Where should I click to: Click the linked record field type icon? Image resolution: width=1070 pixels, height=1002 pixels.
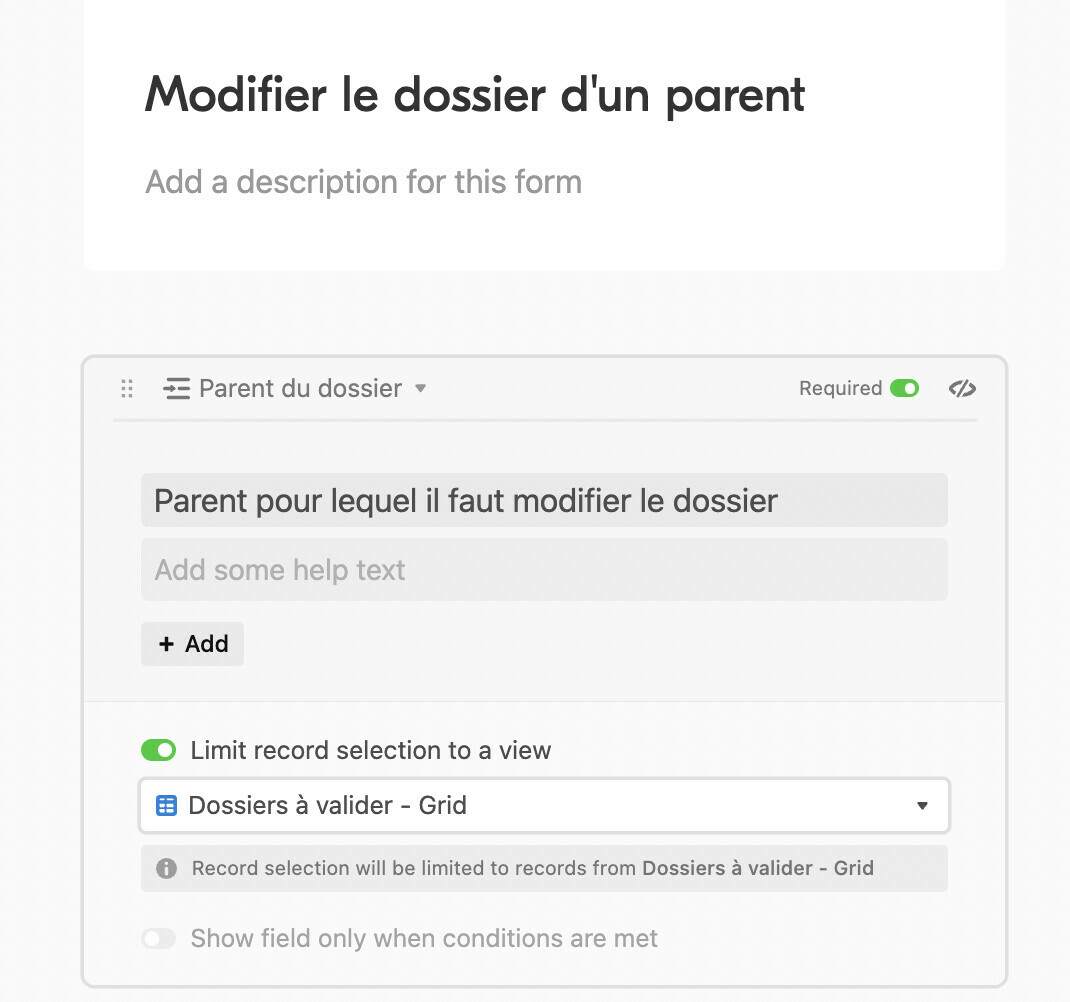[177, 388]
